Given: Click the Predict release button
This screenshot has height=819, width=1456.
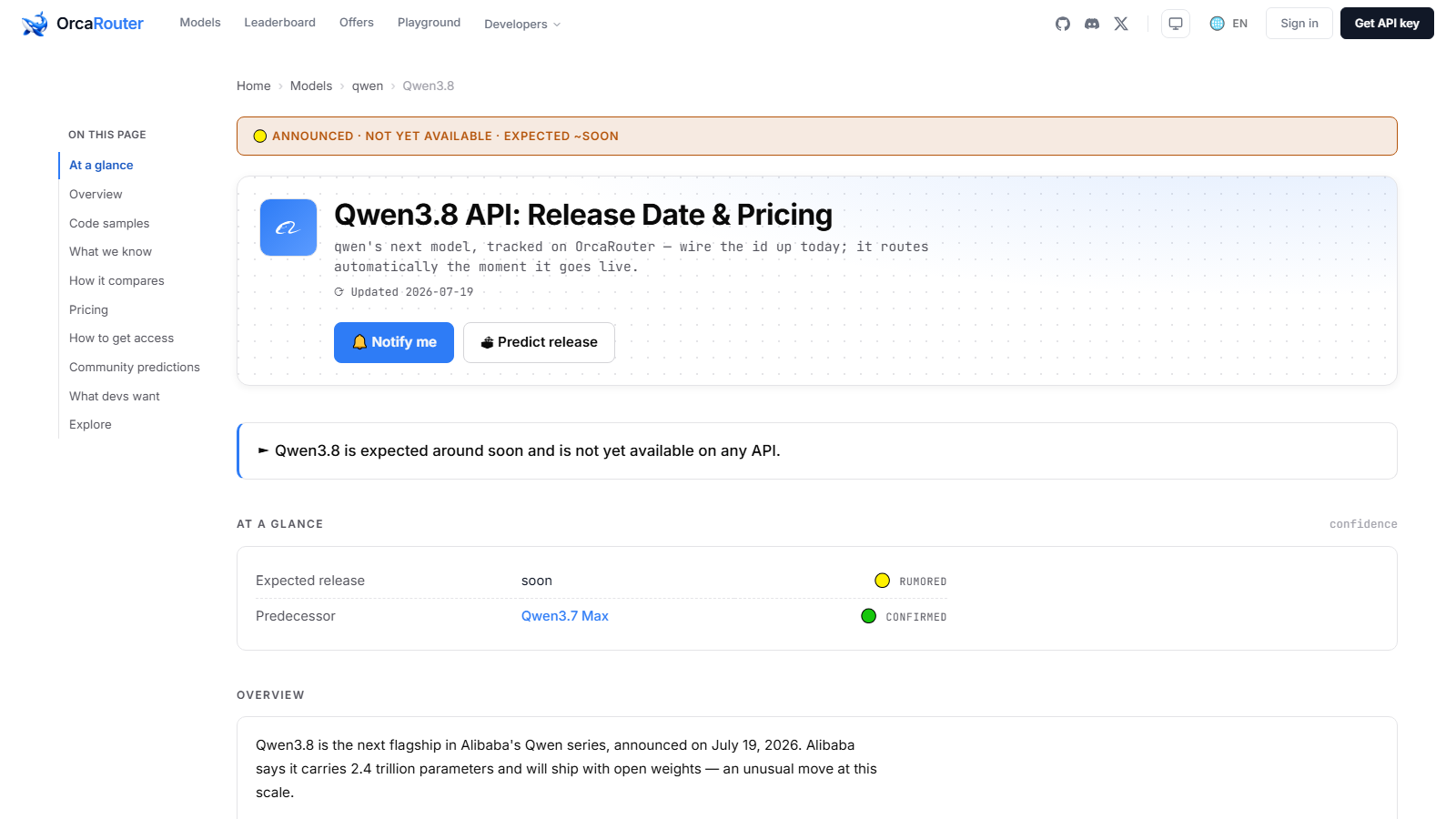Looking at the screenshot, I should (539, 342).
